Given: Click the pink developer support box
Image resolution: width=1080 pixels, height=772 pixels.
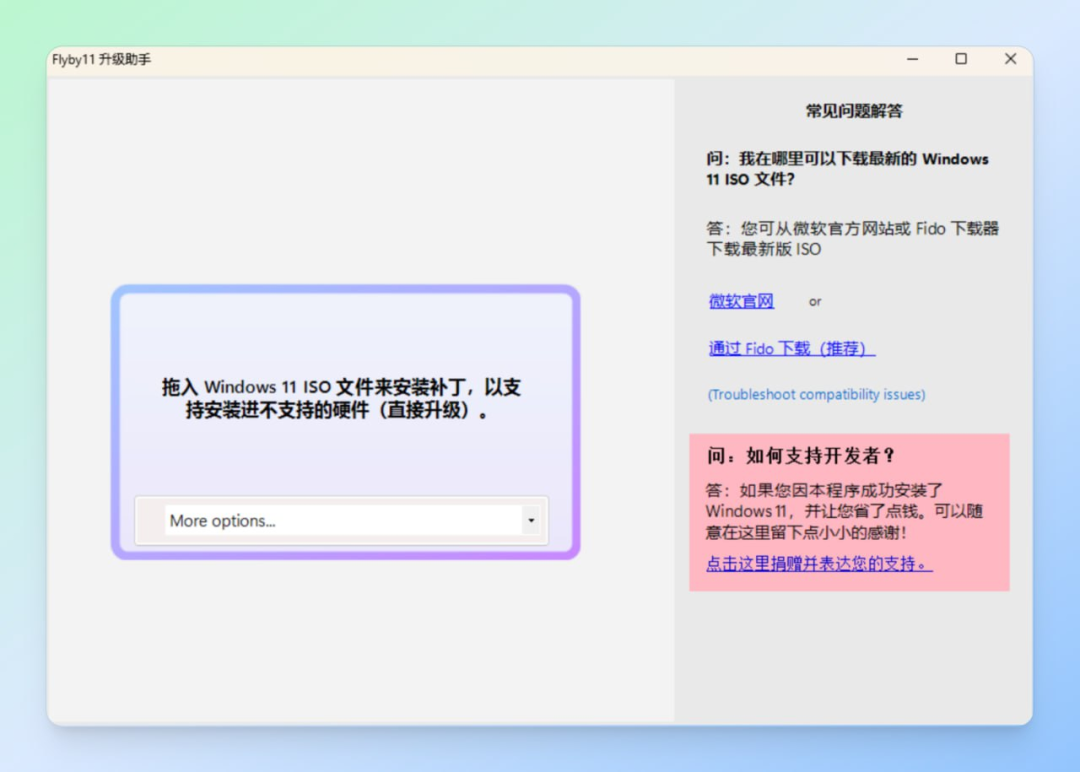Looking at the screenshot, I should pyautogui.click(x=849, y=512).
